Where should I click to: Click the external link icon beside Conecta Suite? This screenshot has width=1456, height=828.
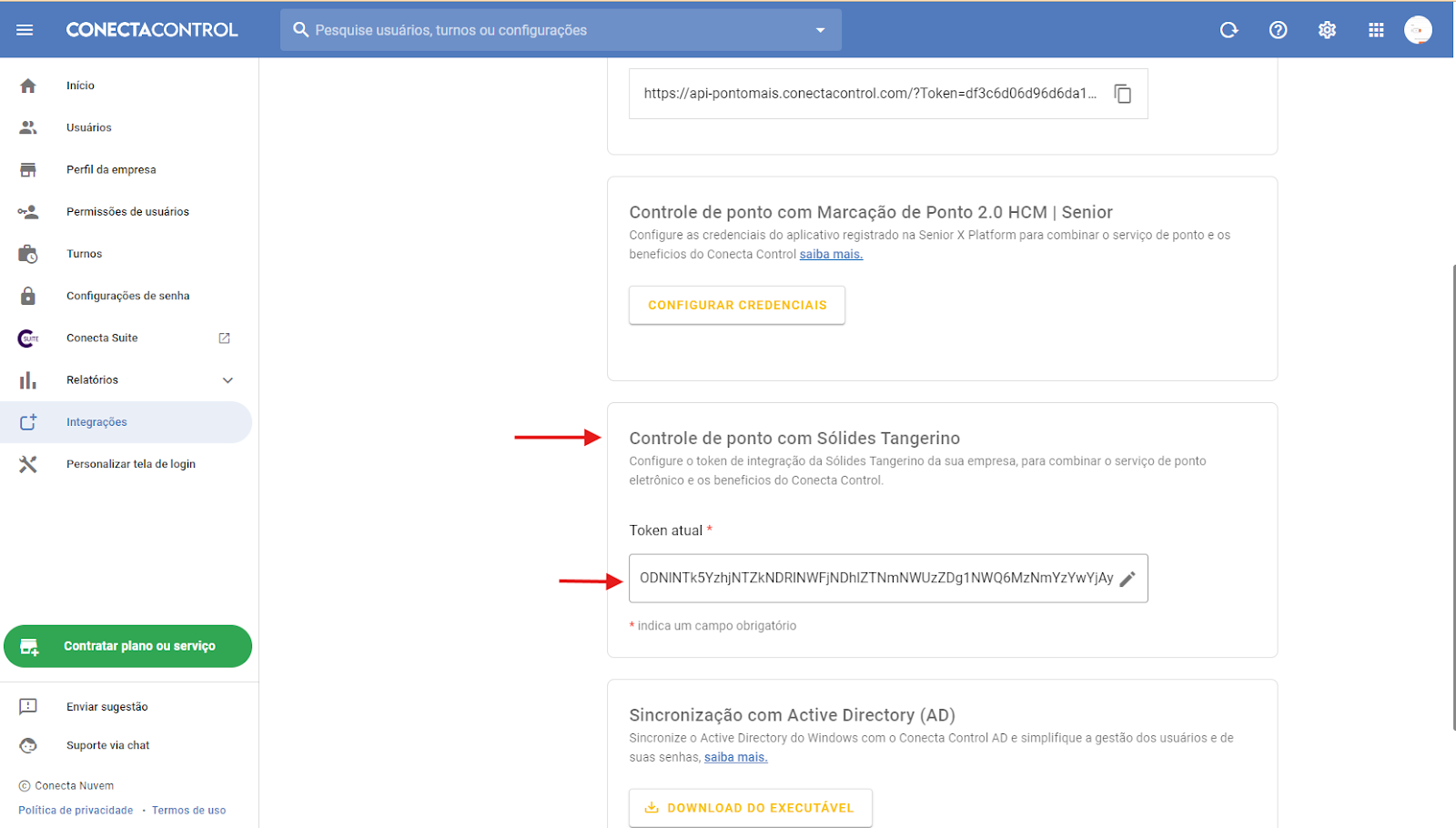point(225,338)
